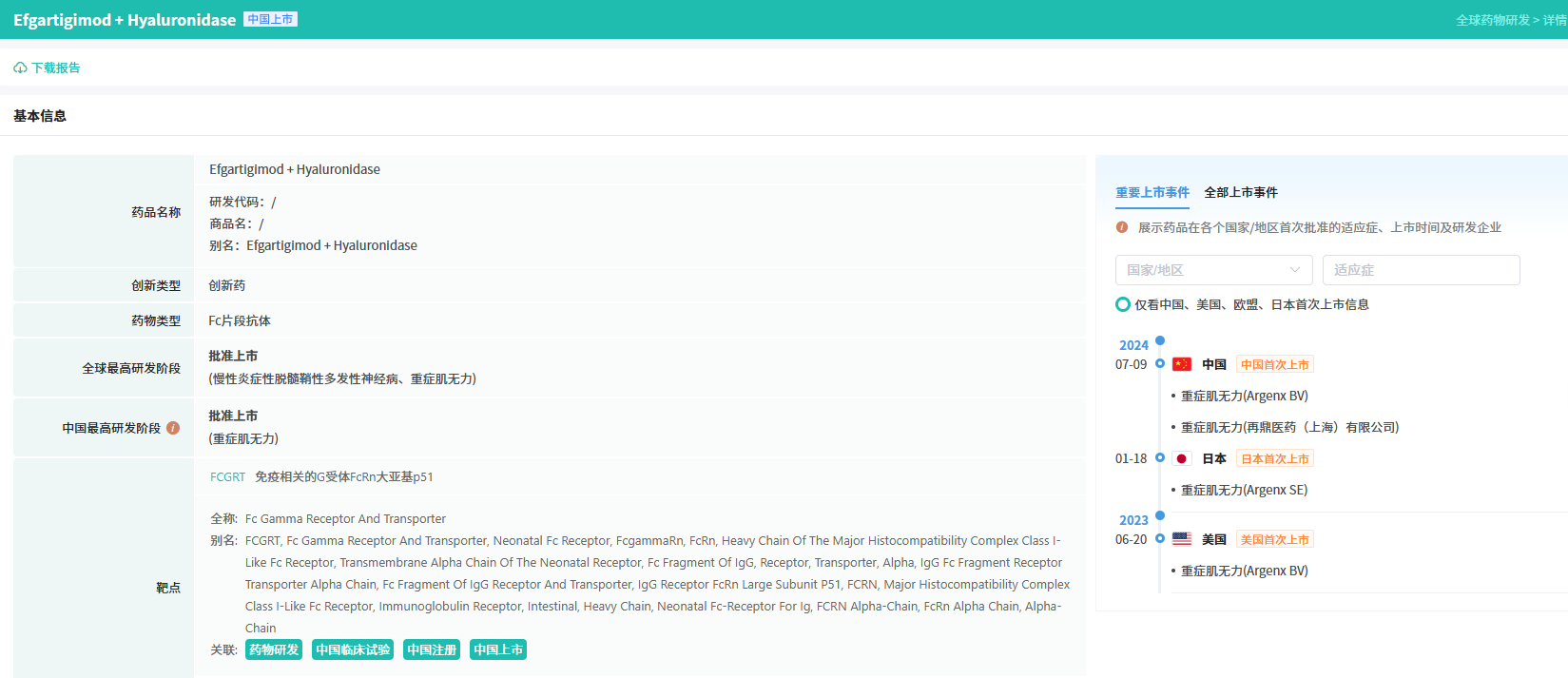Toggle 仅看中国、美国、欧盟、日本 radio option
The height and width of the screenshot is (678, 1568).
1123,304
